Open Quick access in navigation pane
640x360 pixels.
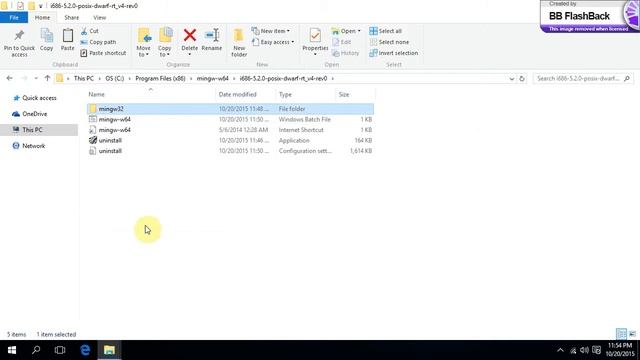(39, 98)
